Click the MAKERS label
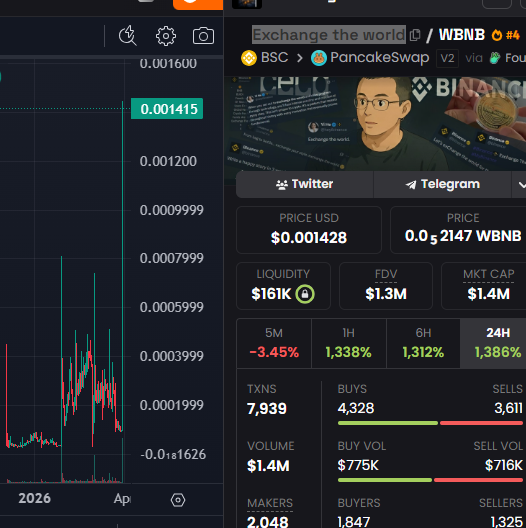Viewport: 526px width, 528px height. [x=270, y=503]
